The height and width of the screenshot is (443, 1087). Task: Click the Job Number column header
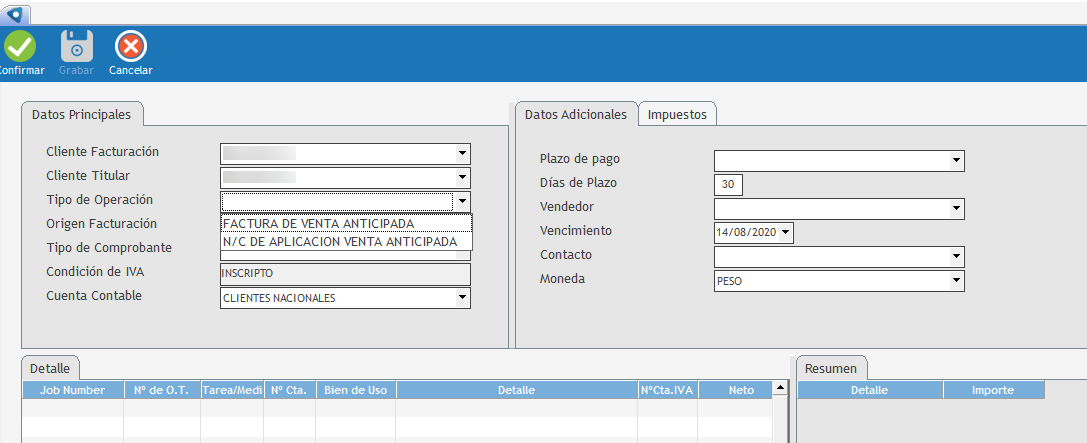pos(72,391)
